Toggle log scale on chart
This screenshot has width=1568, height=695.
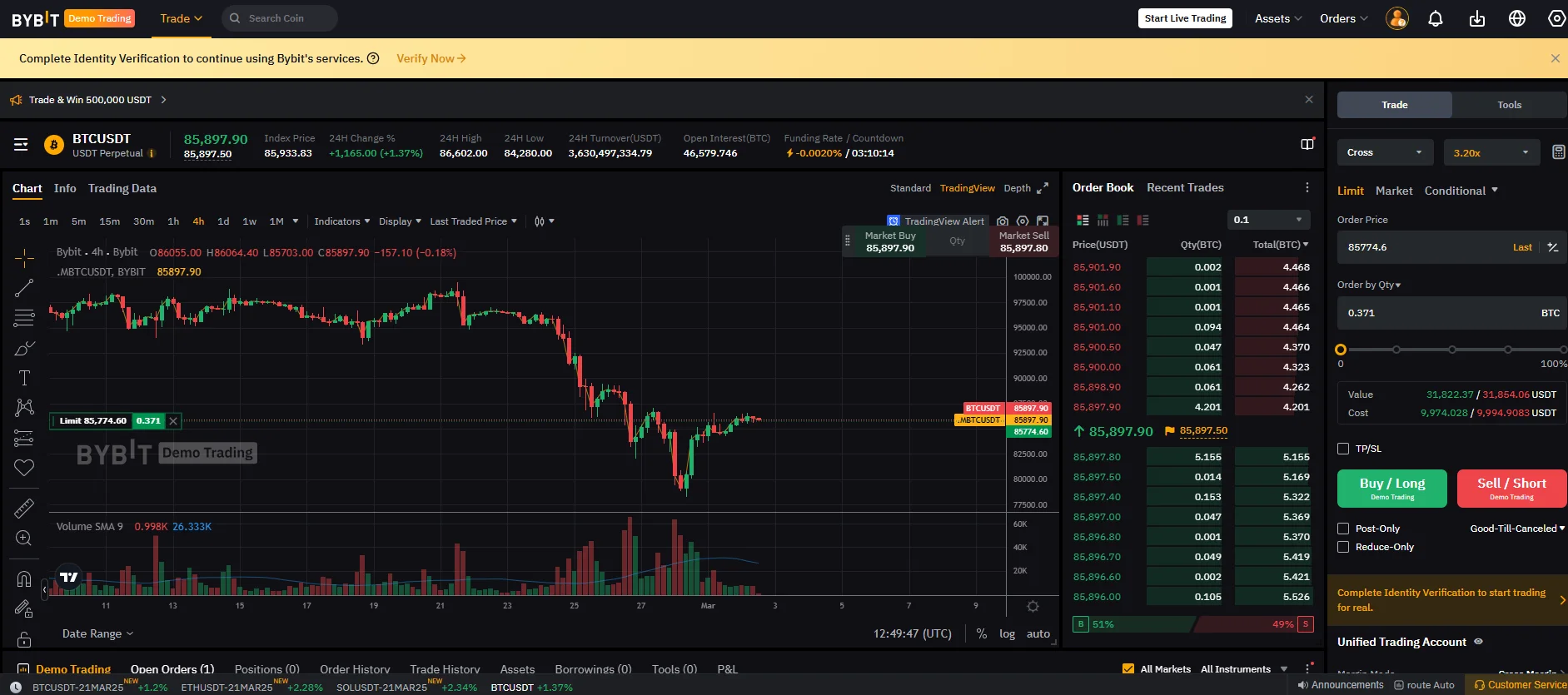1007,633
